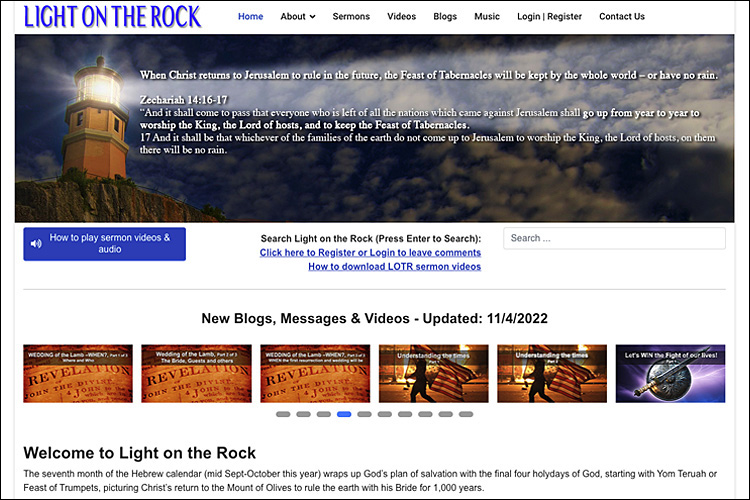Select the seventh carousel page dot
The height and width of the screenshot is (500, 750).
(405, 414)
